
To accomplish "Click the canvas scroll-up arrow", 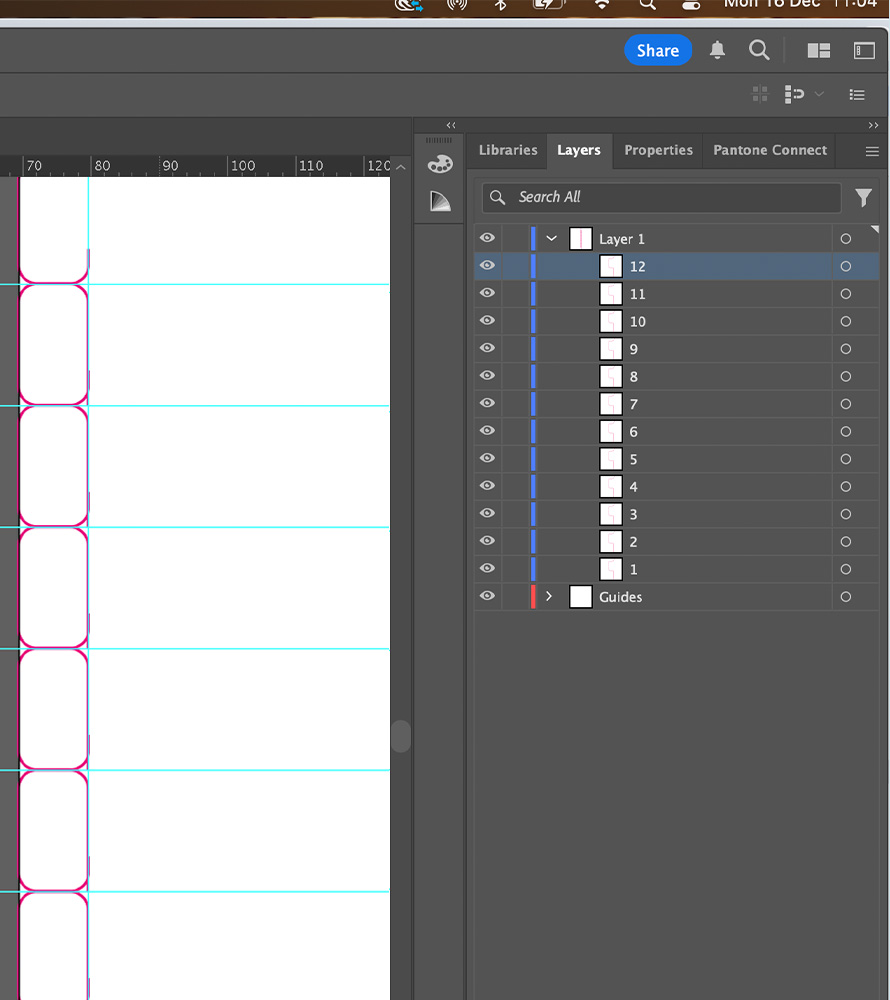I will (400, 167).
